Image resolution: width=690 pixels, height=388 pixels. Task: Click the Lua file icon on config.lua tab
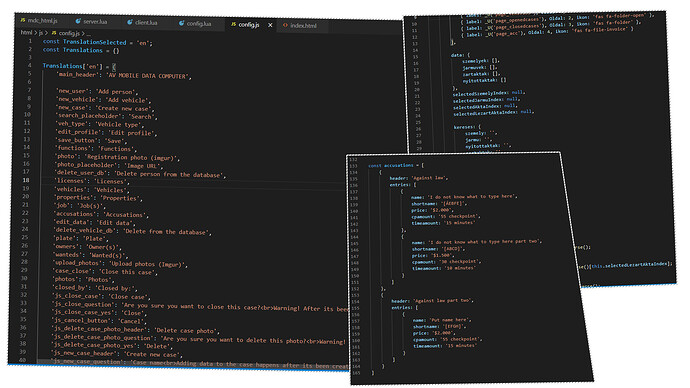pyautogui.click(x=182, y=23)
